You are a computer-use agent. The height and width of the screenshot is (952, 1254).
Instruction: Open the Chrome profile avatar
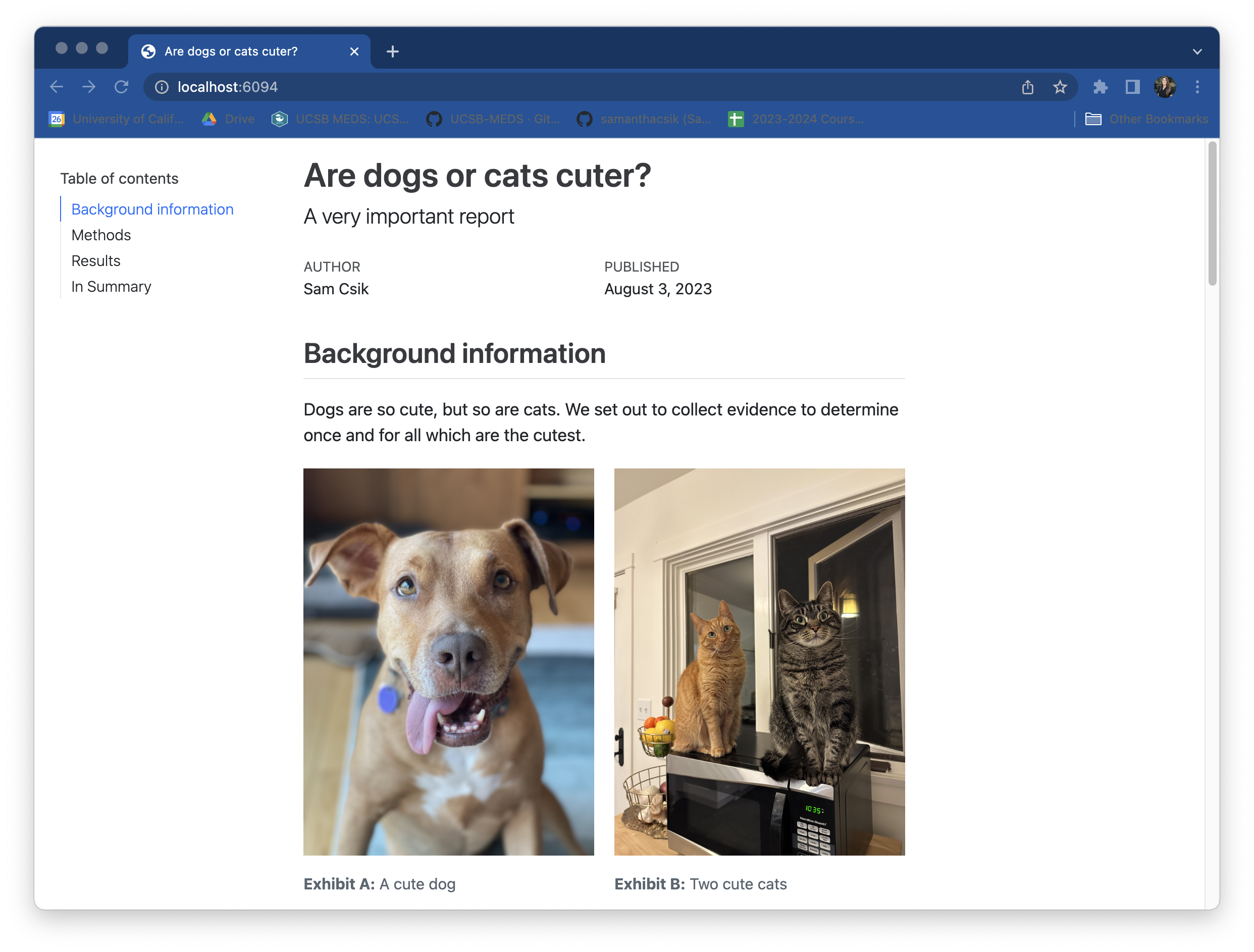coord(1165,87)
